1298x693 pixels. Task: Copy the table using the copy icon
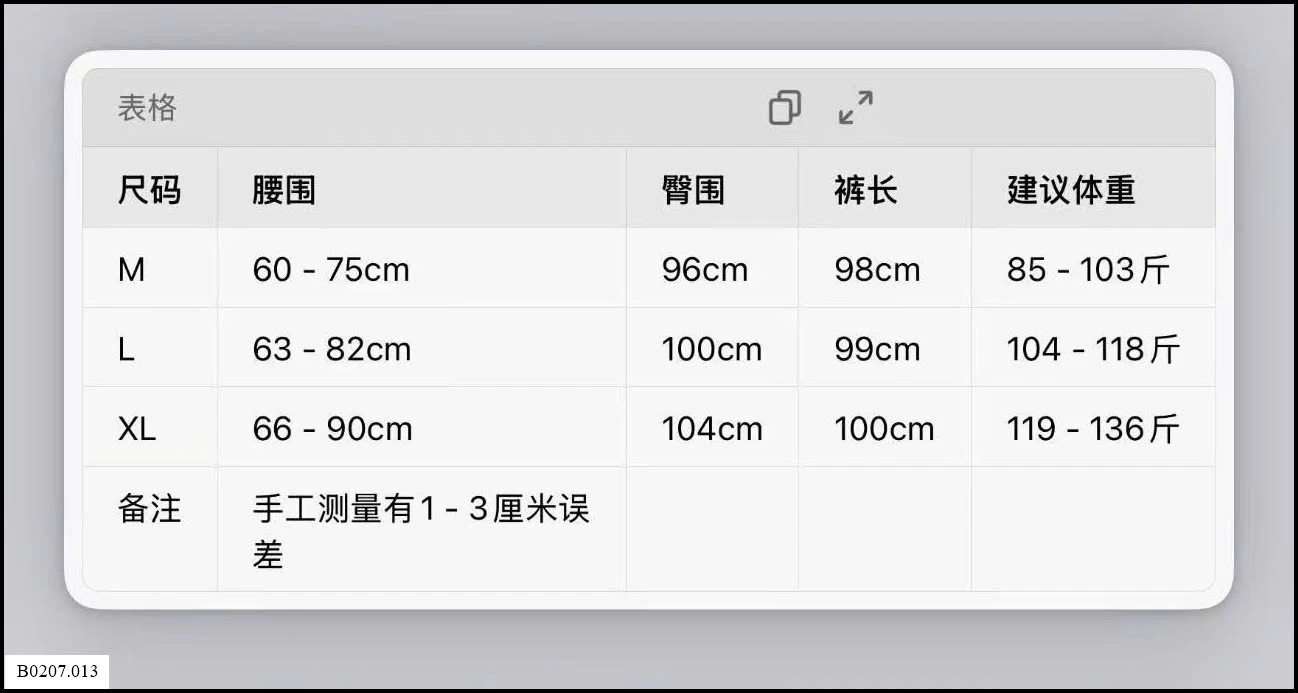coord(785,107)
